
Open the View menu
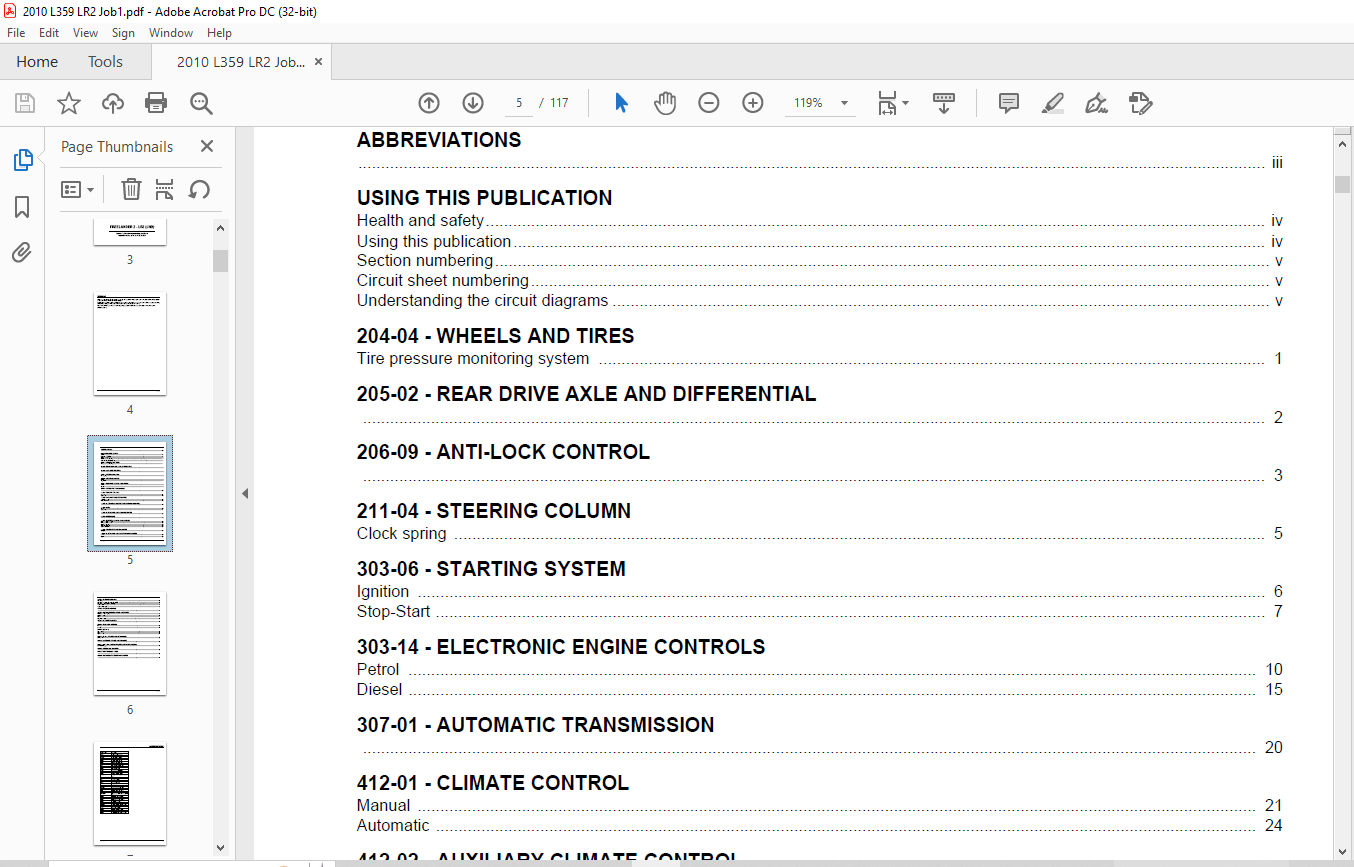point(86,33)
